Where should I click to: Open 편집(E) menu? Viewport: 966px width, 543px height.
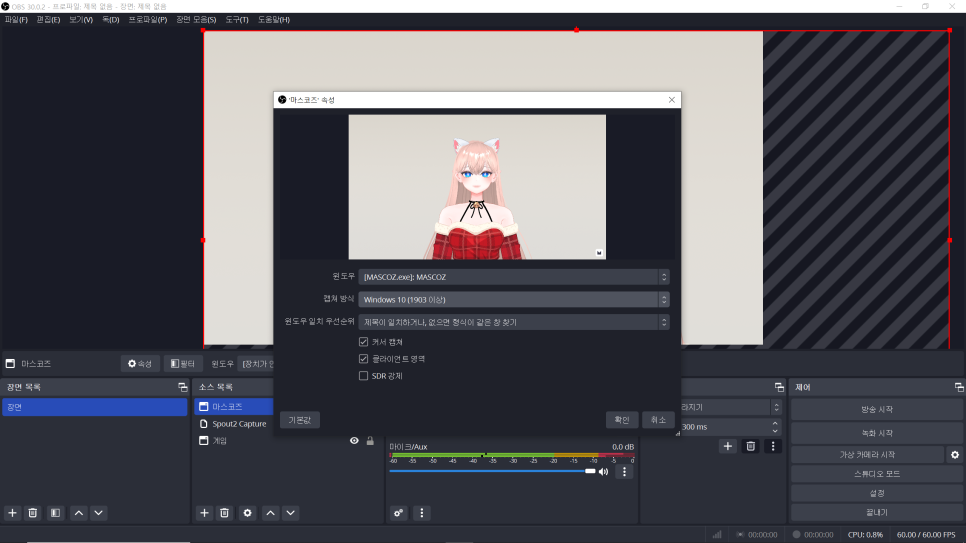(48, 20)
